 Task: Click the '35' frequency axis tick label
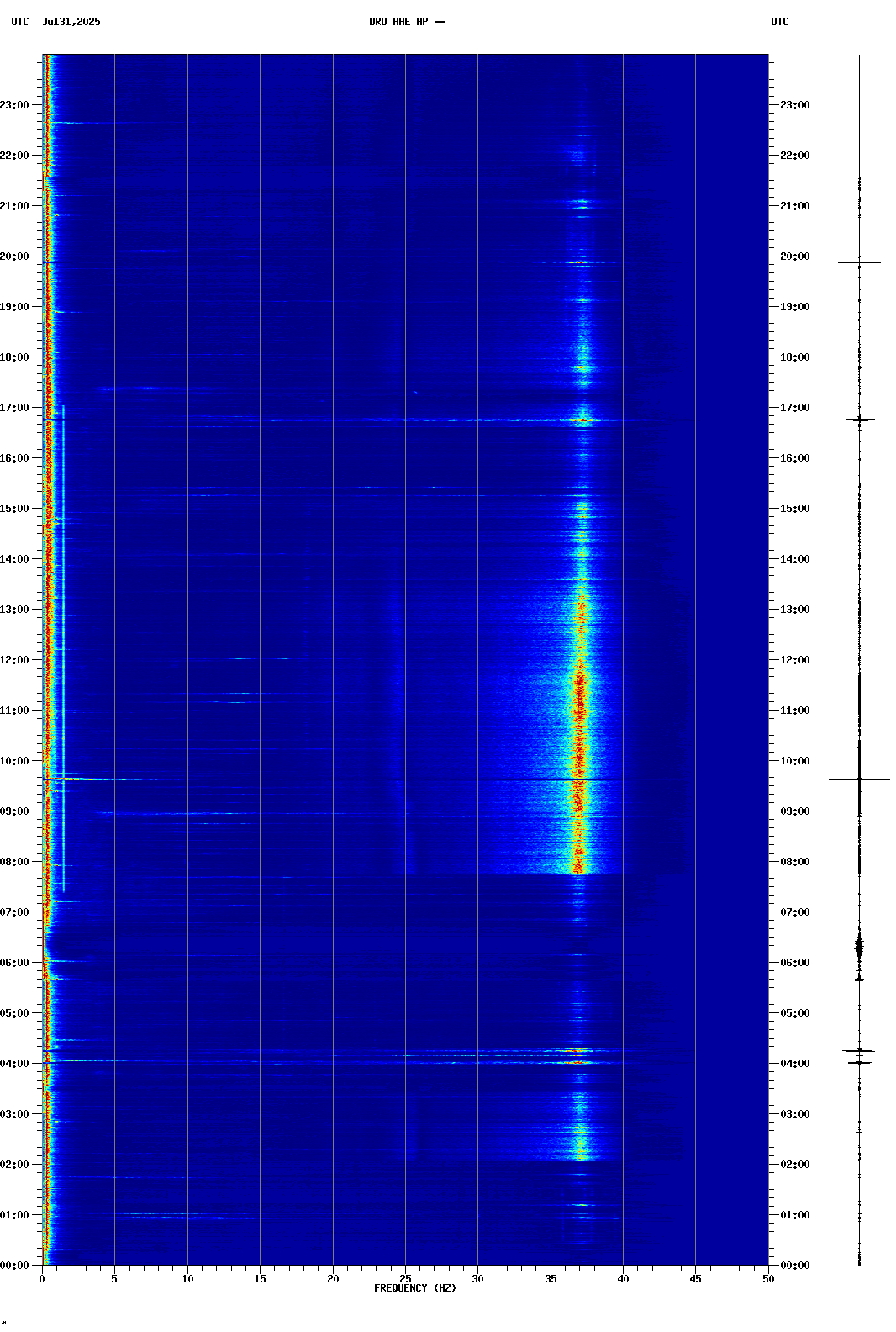pyautogui.click(x=551, y=1279)
